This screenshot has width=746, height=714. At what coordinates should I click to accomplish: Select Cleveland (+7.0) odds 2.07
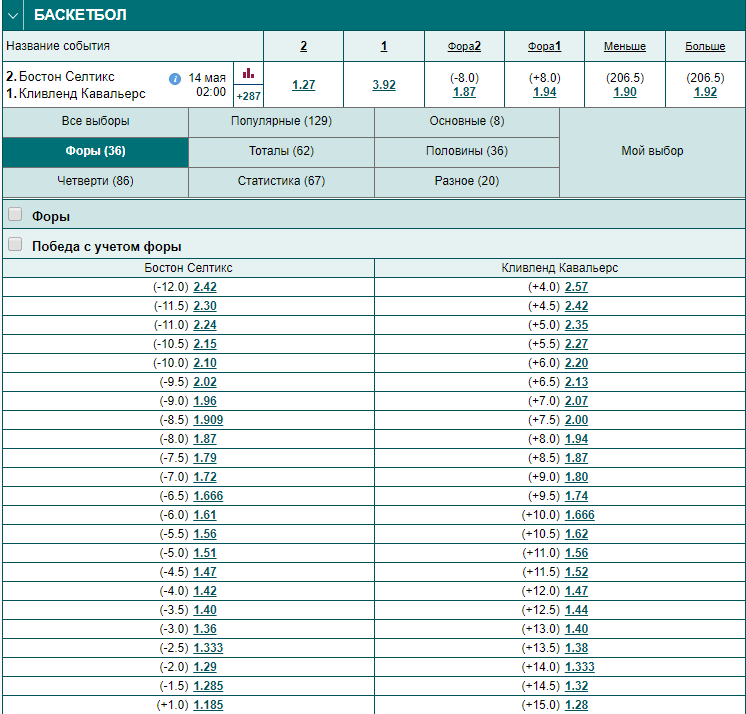(577, 401)
